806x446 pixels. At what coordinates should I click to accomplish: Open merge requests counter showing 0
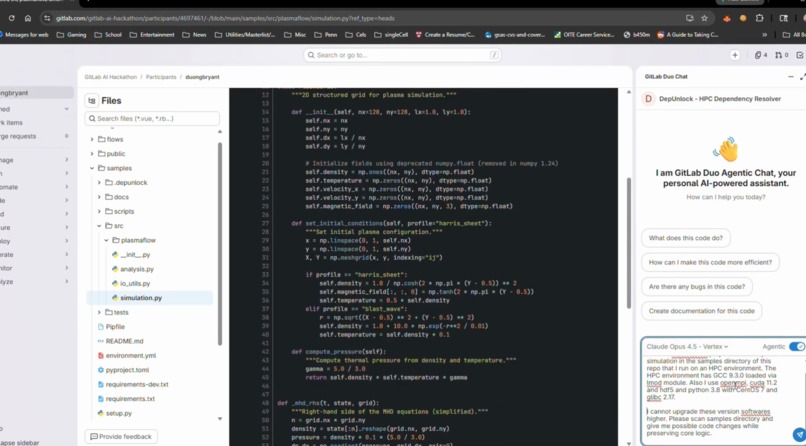(x=781, y=55)
